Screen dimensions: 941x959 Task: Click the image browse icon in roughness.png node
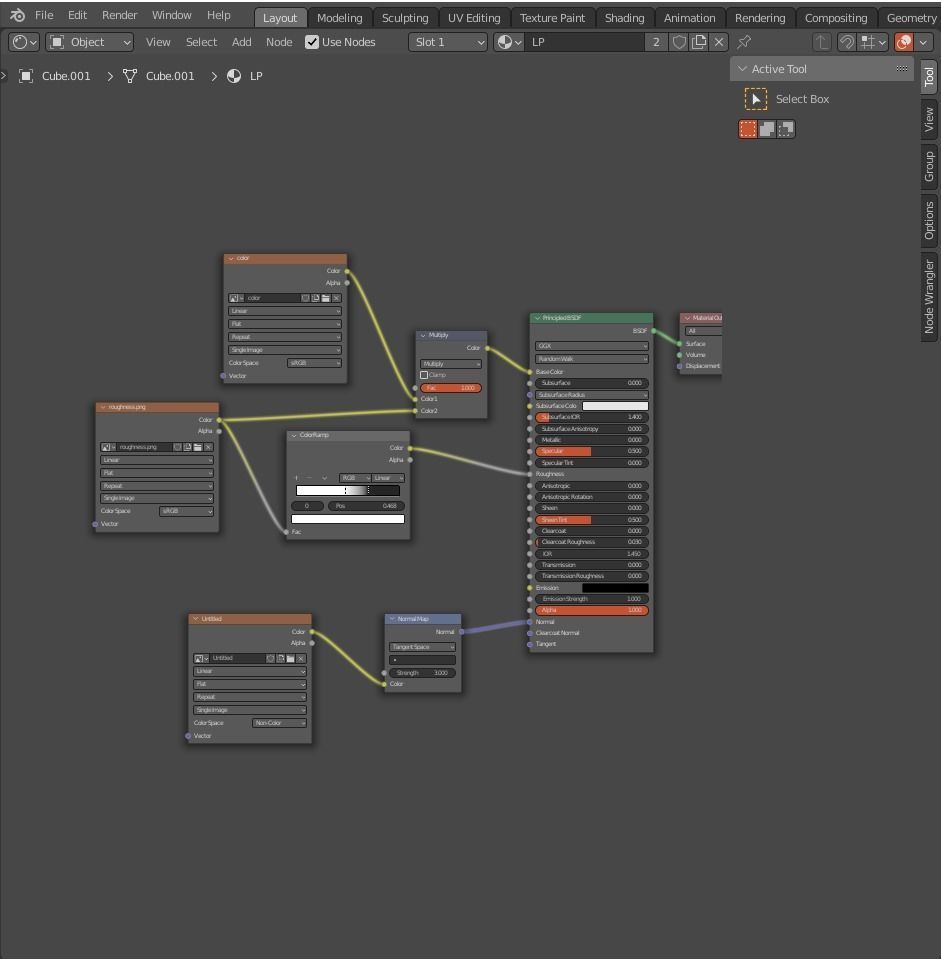pos(108,447)
